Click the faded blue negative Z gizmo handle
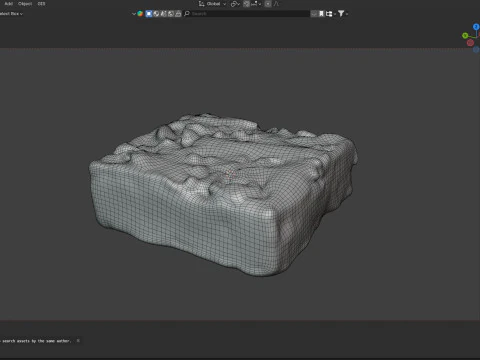Viewport: 480px width, 360px height. click(x=476, y=49)
